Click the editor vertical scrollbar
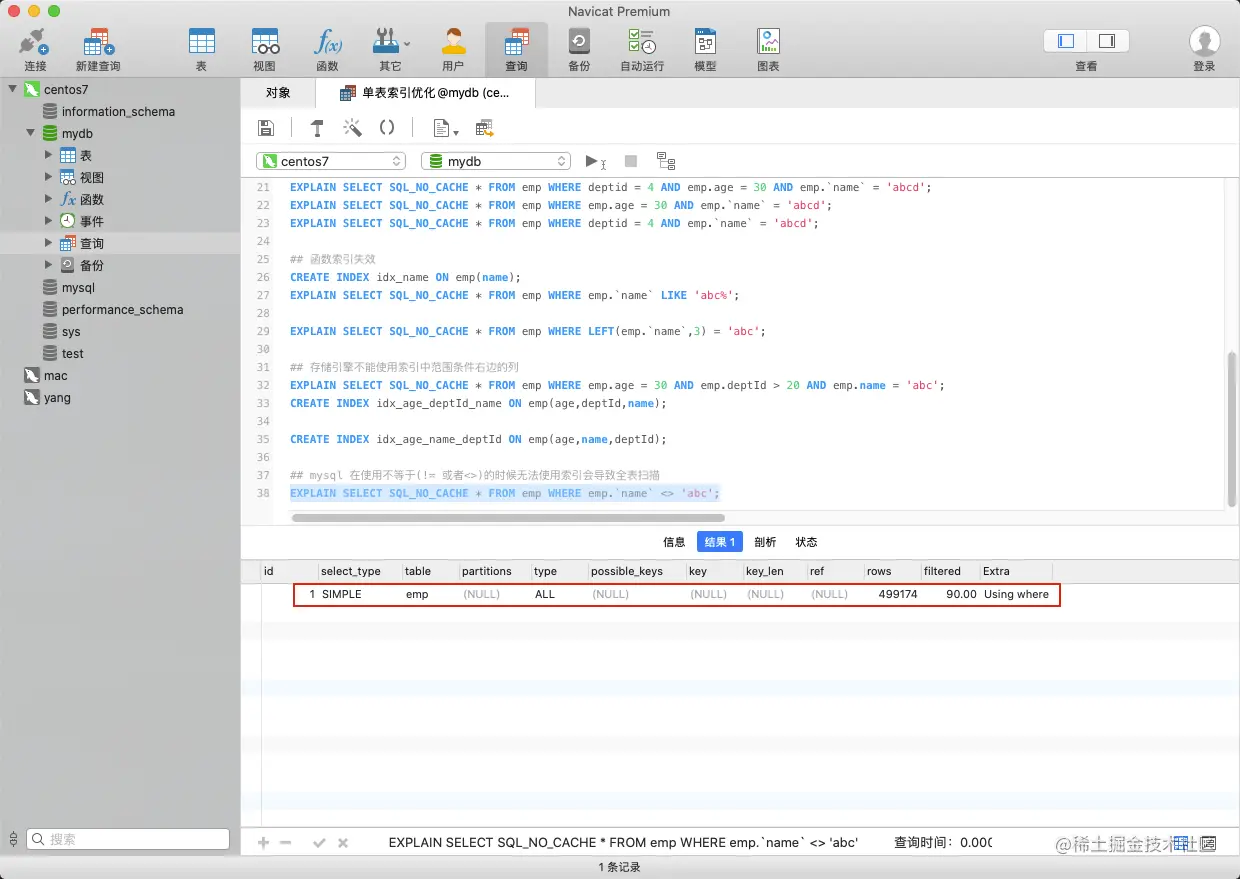Viewport: 1240px width, 879px height. pos(1232,430)
